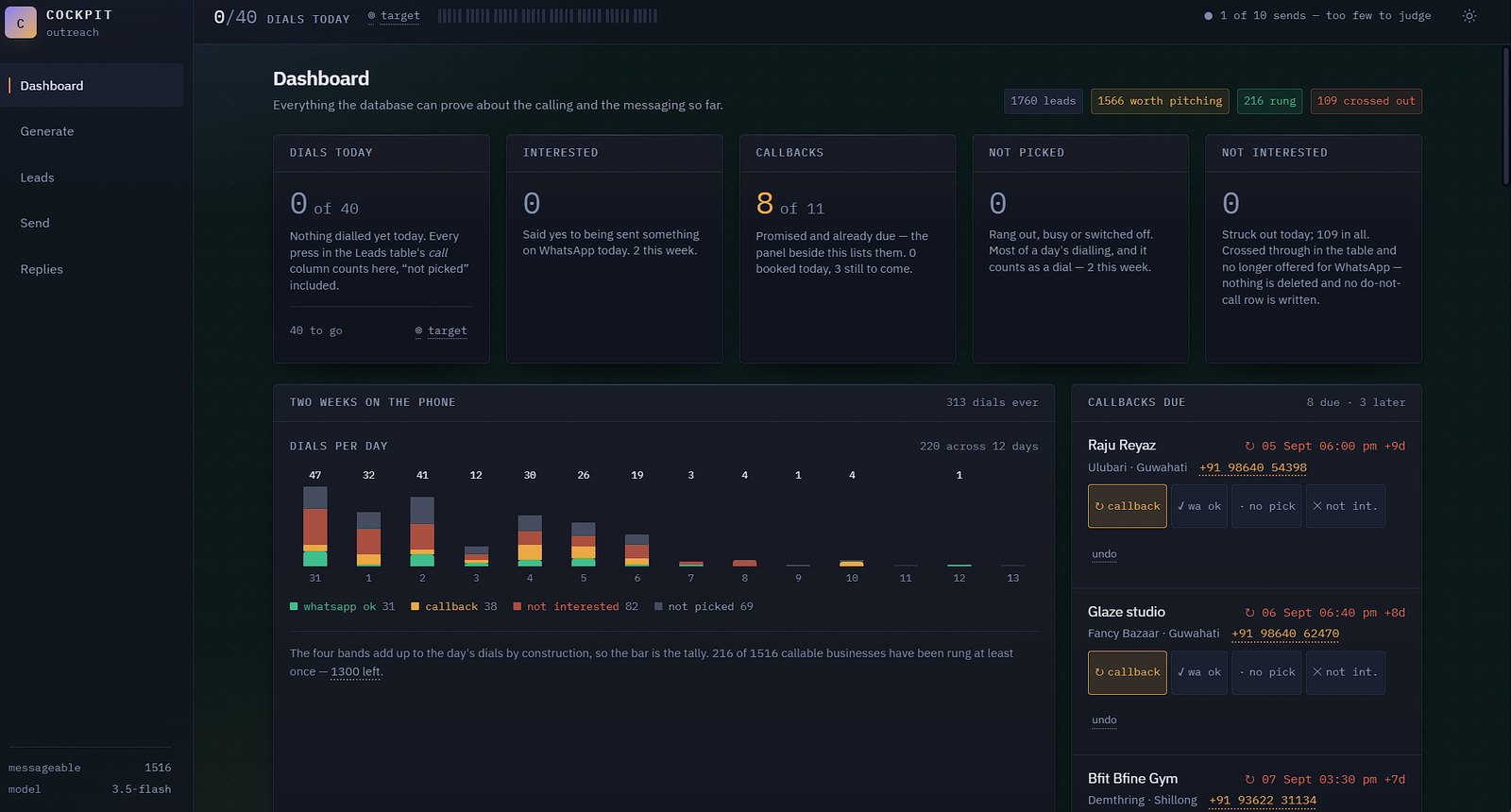Mark Raju Reyaz as no pick
1511x812 pixels.
(x=1267, y=506)
